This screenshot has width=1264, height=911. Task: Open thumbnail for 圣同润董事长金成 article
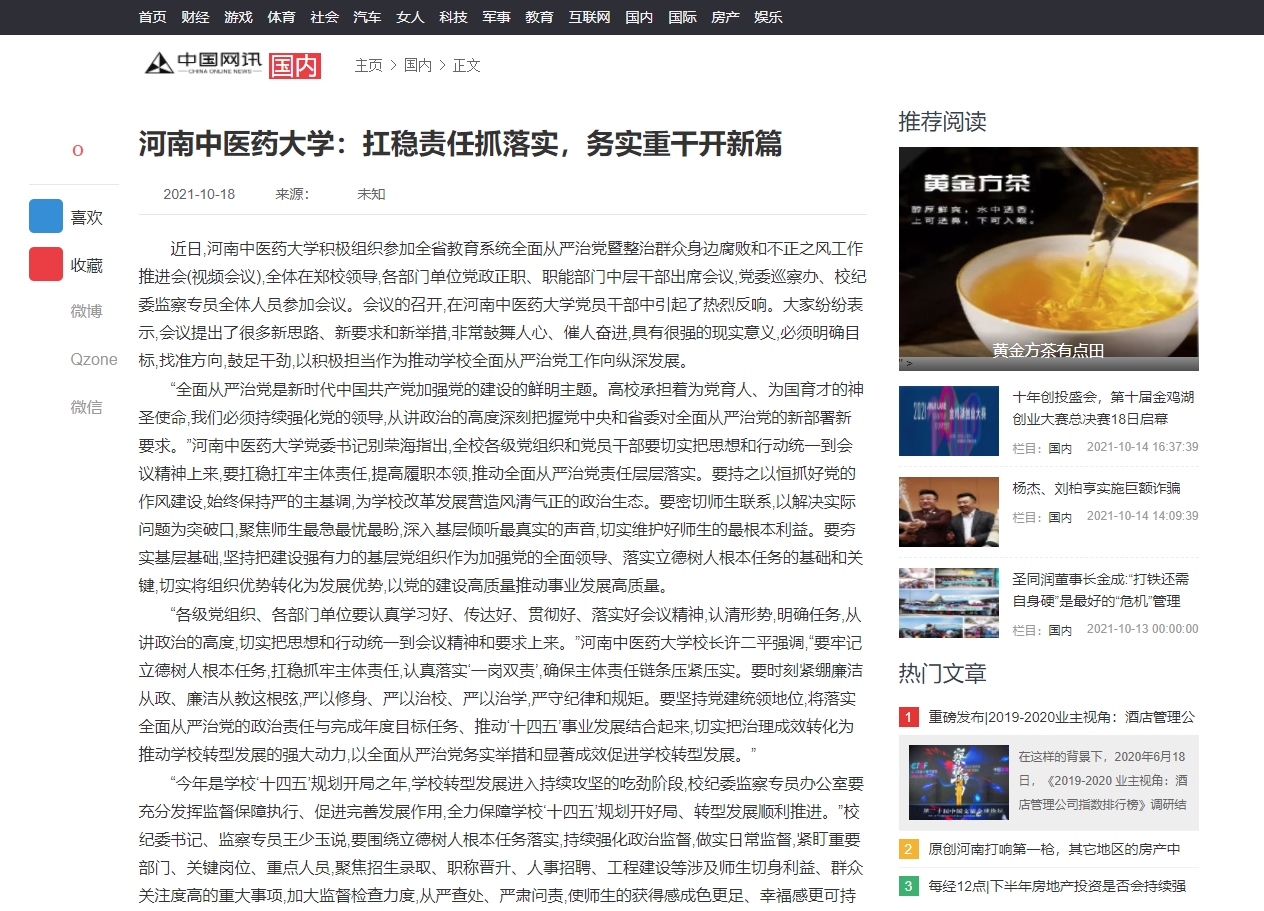948,603
